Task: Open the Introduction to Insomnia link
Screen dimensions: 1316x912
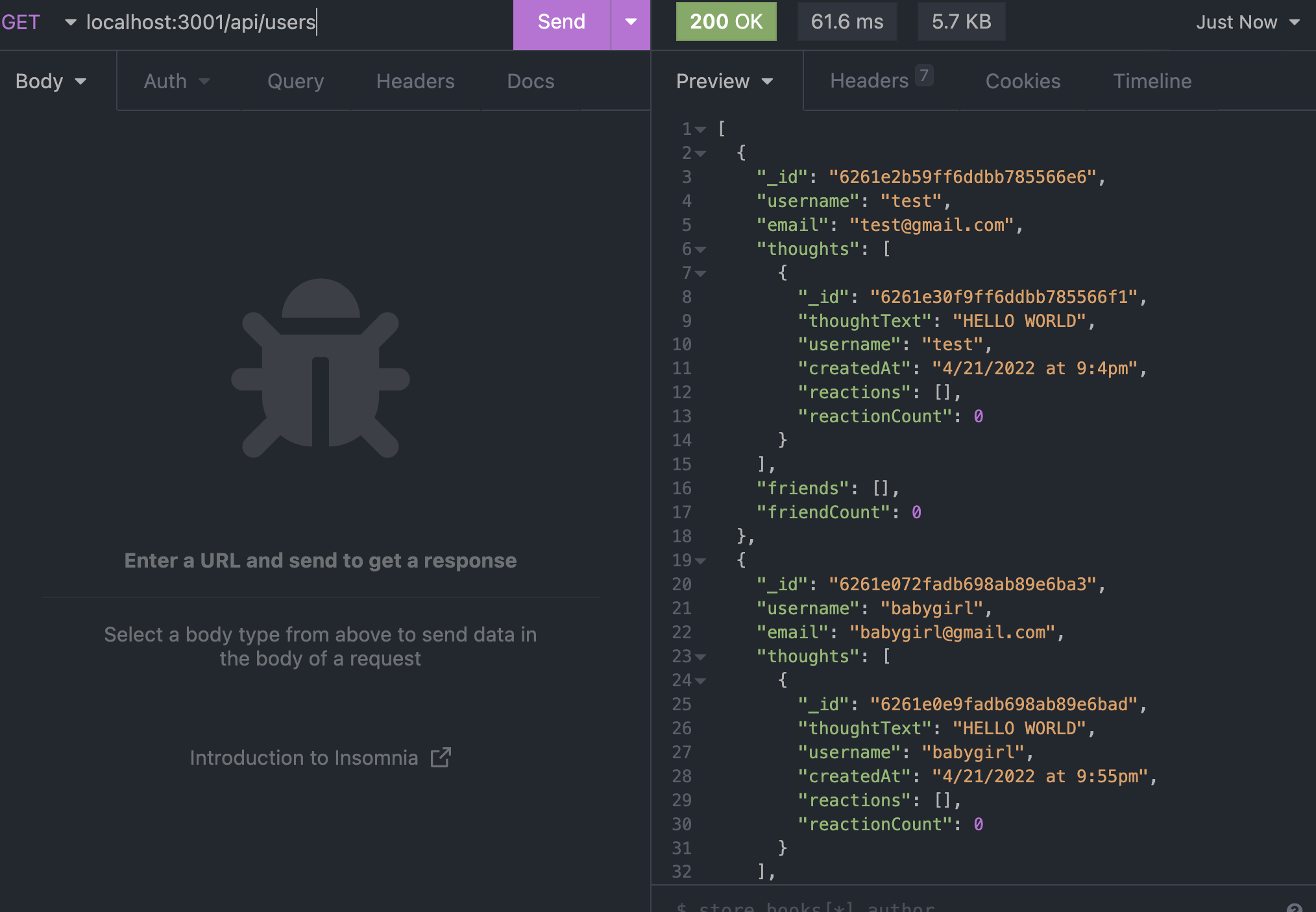Action: click(x=304, y=757)
